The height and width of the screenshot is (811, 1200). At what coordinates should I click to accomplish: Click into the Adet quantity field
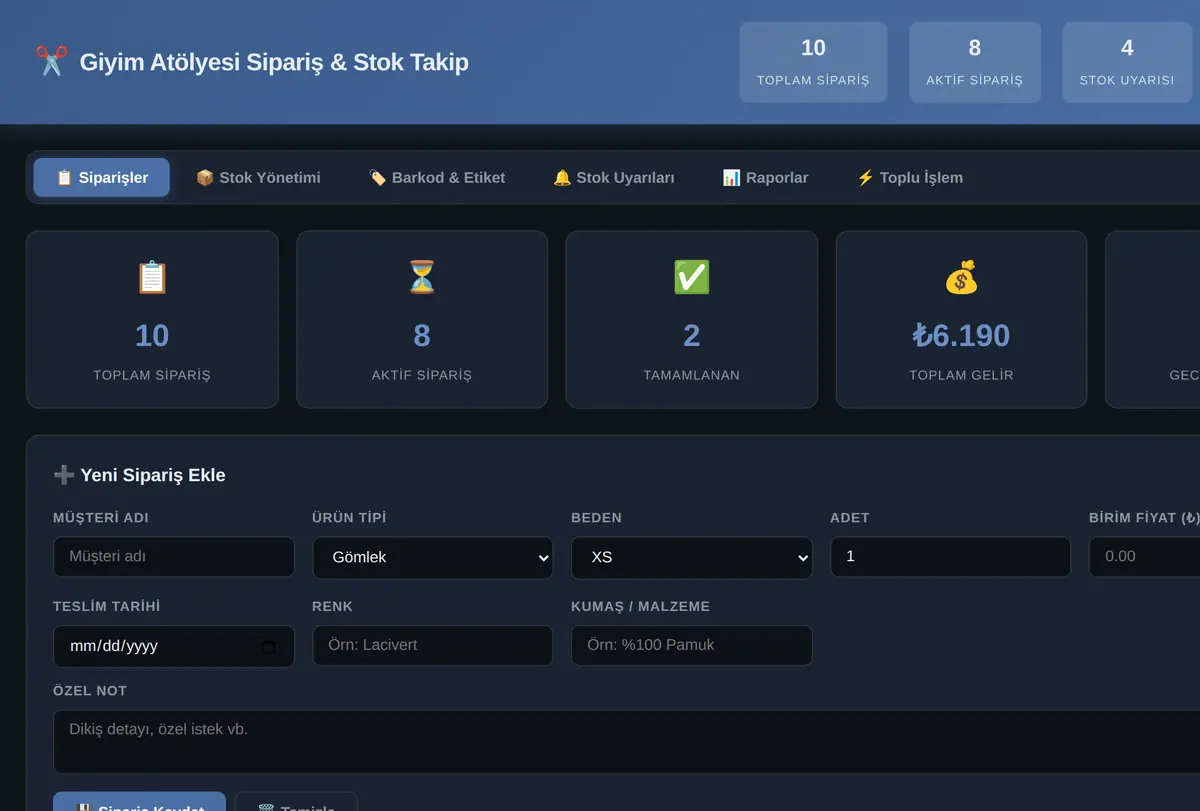tap(951, 557)
